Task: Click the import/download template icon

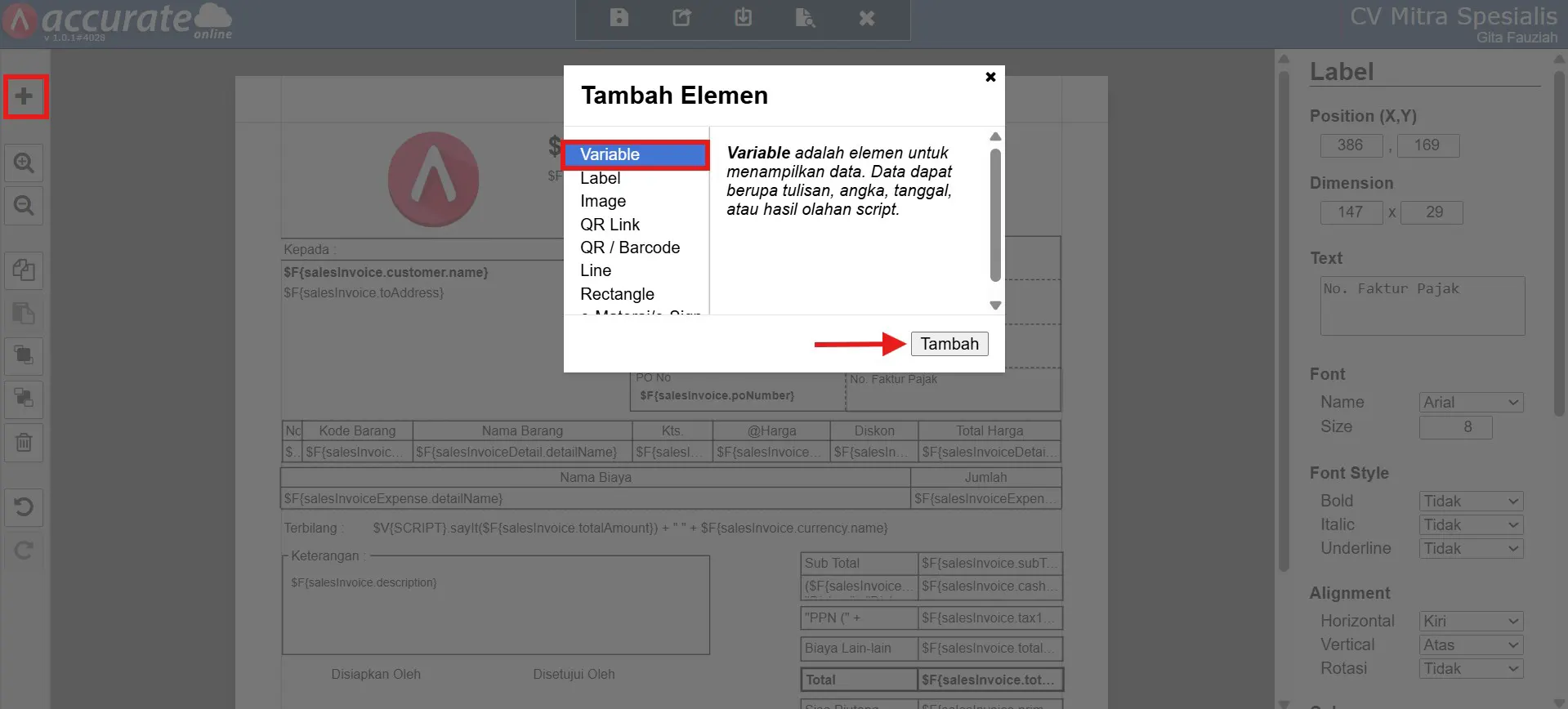Action: tap(743, 17)
